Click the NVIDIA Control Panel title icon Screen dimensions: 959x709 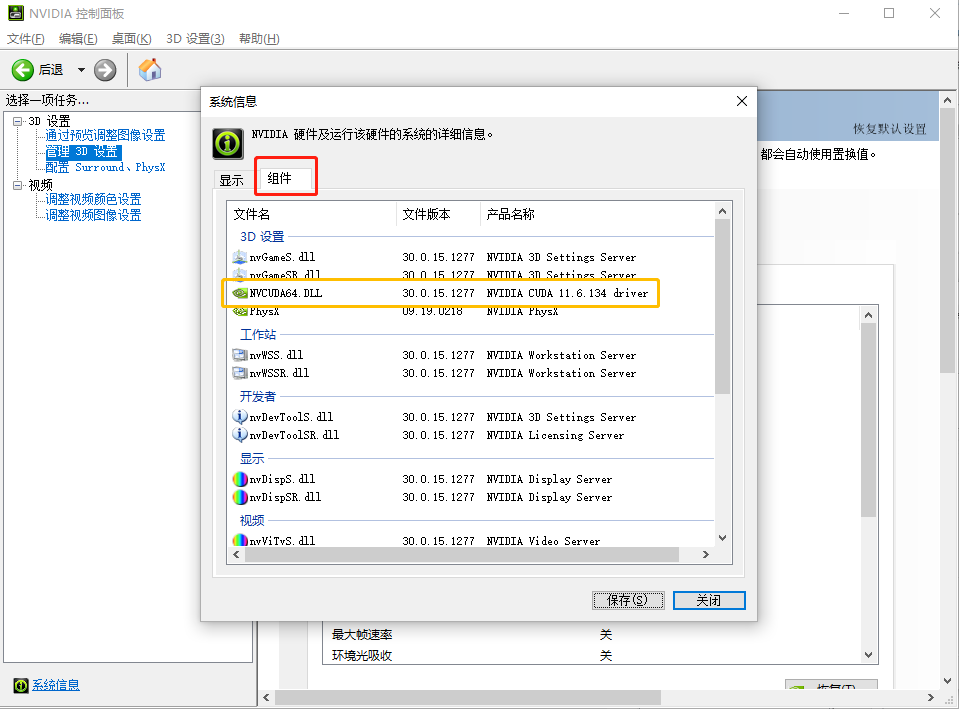pyautogui.click(x=15, y=13)
